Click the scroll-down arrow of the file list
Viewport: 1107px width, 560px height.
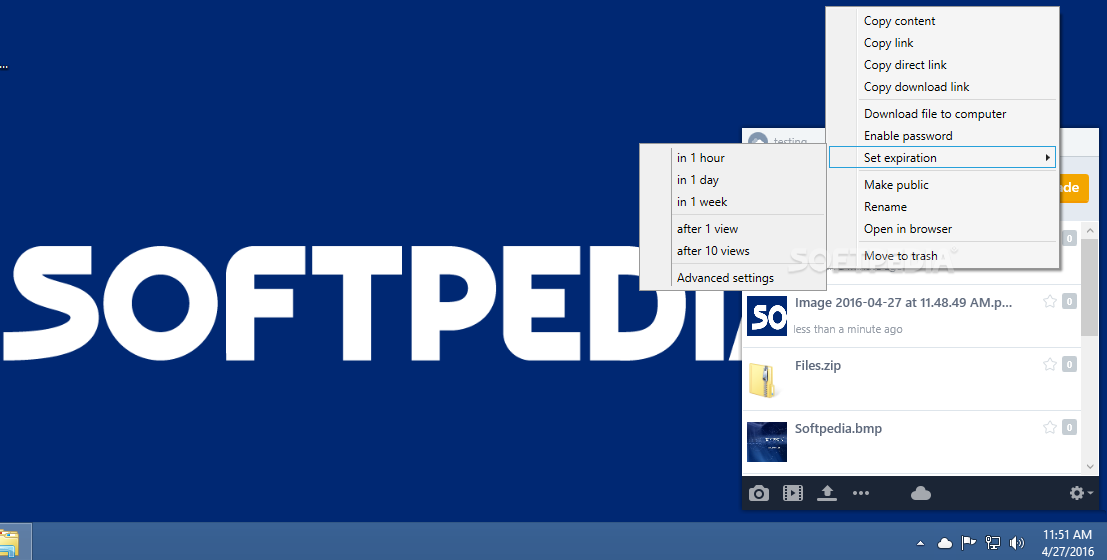click(x=1090, y=466)
